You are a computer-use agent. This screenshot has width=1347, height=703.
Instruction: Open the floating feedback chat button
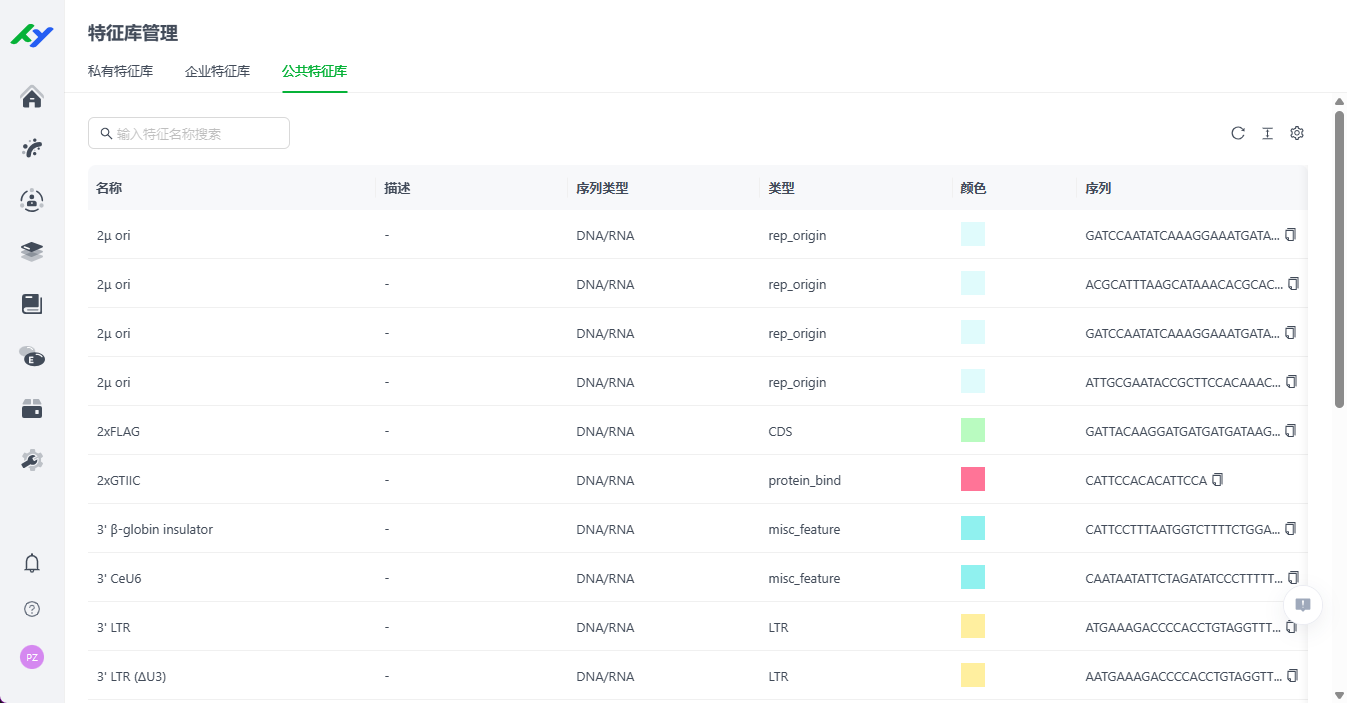1302,605
